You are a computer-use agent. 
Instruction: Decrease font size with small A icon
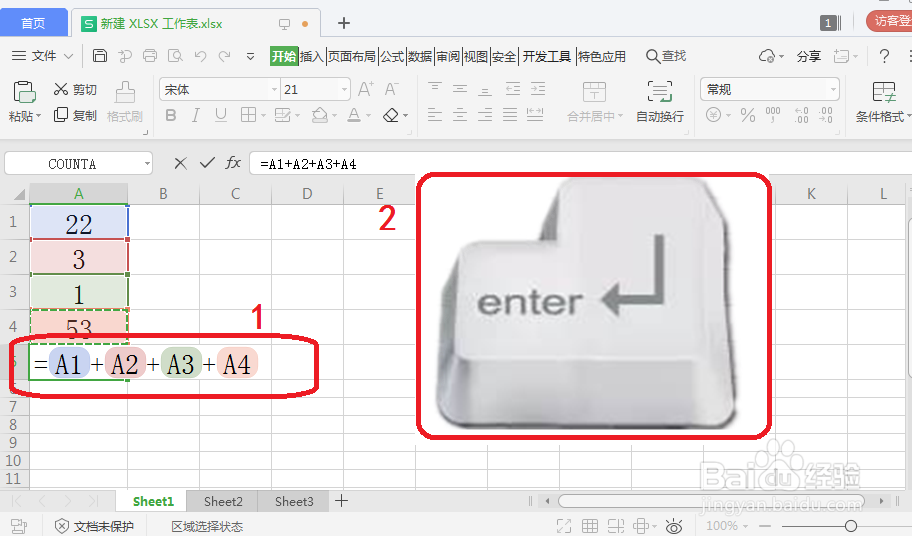(391, 89)
